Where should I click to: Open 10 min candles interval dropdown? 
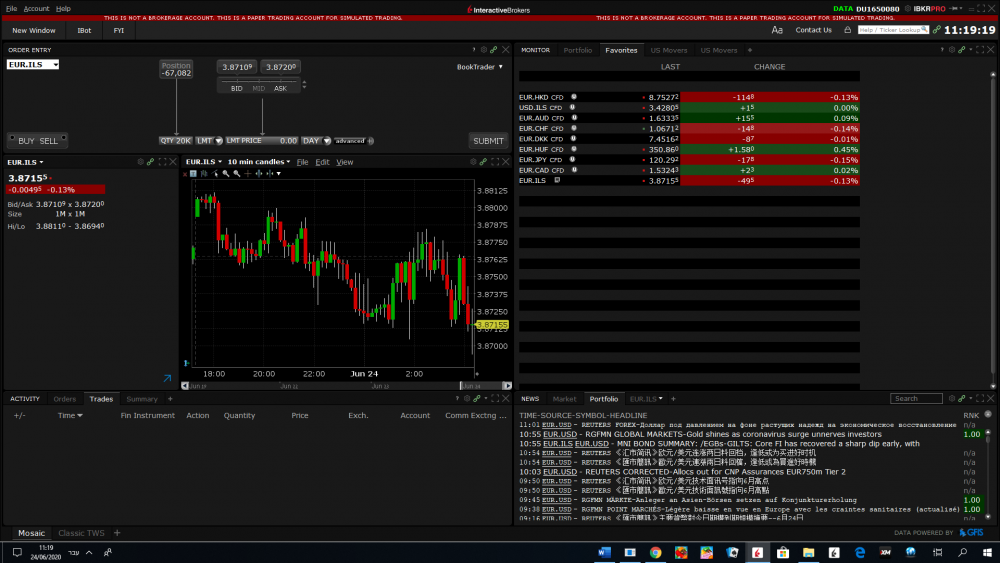pyautogui.click(x=258, y=162)
